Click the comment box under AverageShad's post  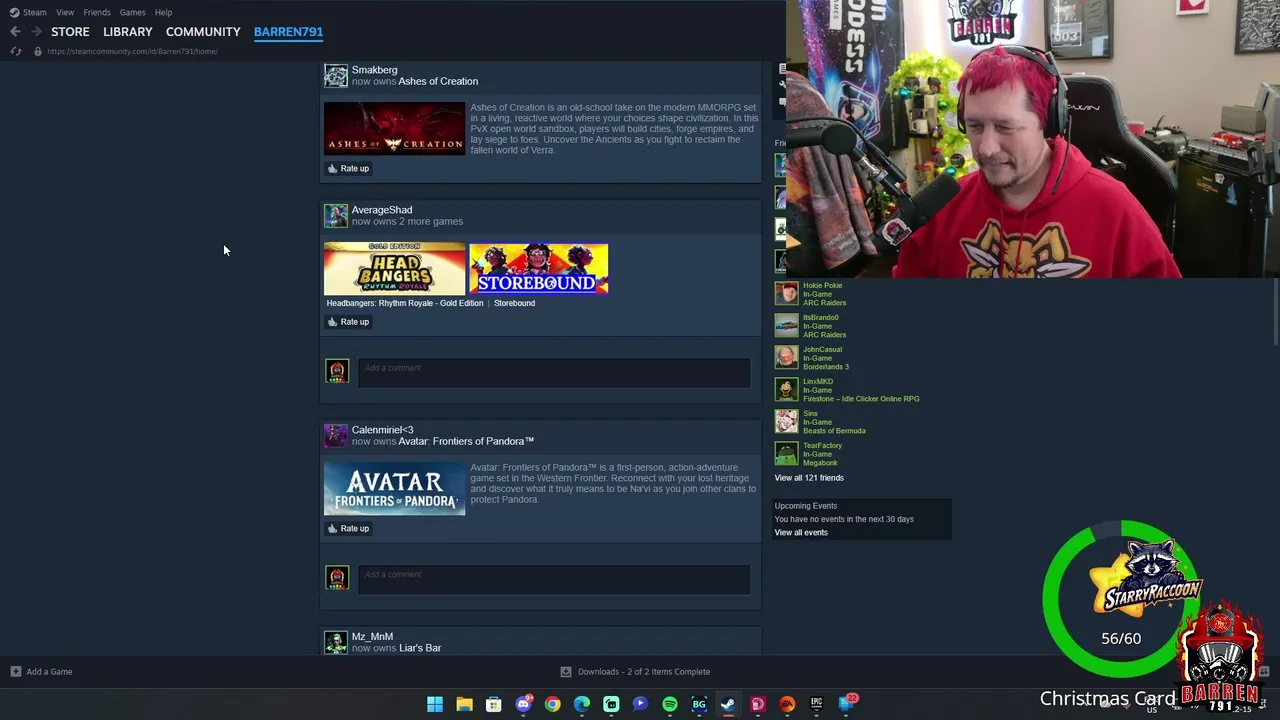tap(554, 373)
